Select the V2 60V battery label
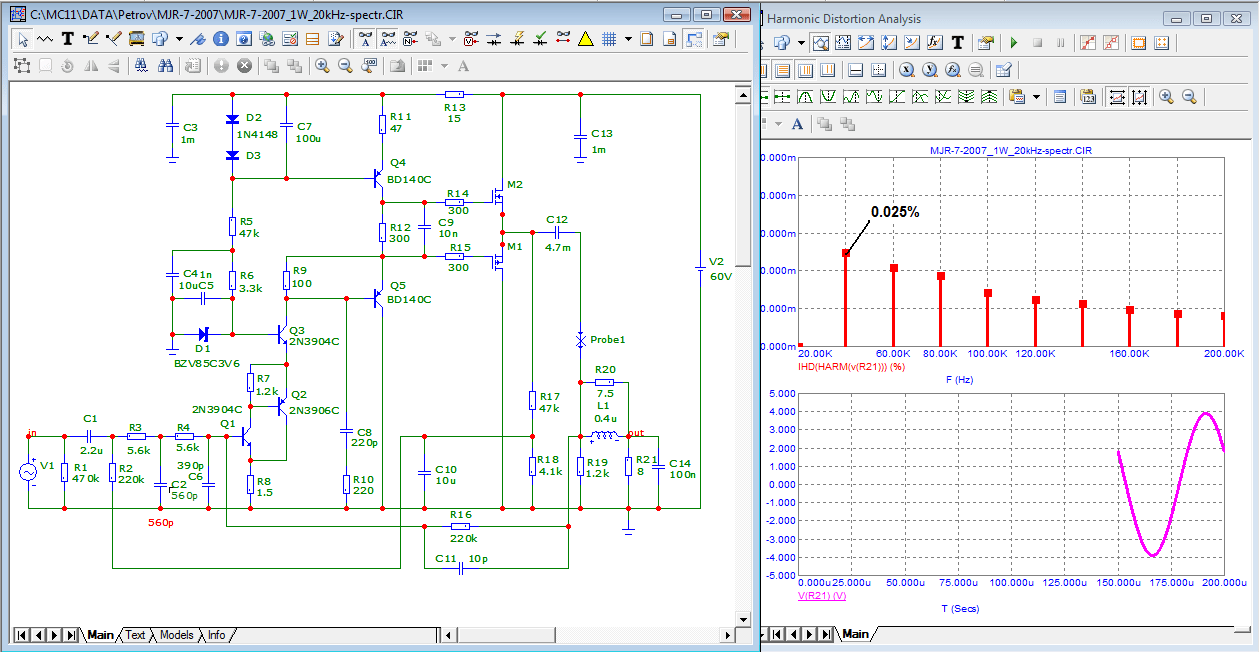 click(x=720, y=268)
